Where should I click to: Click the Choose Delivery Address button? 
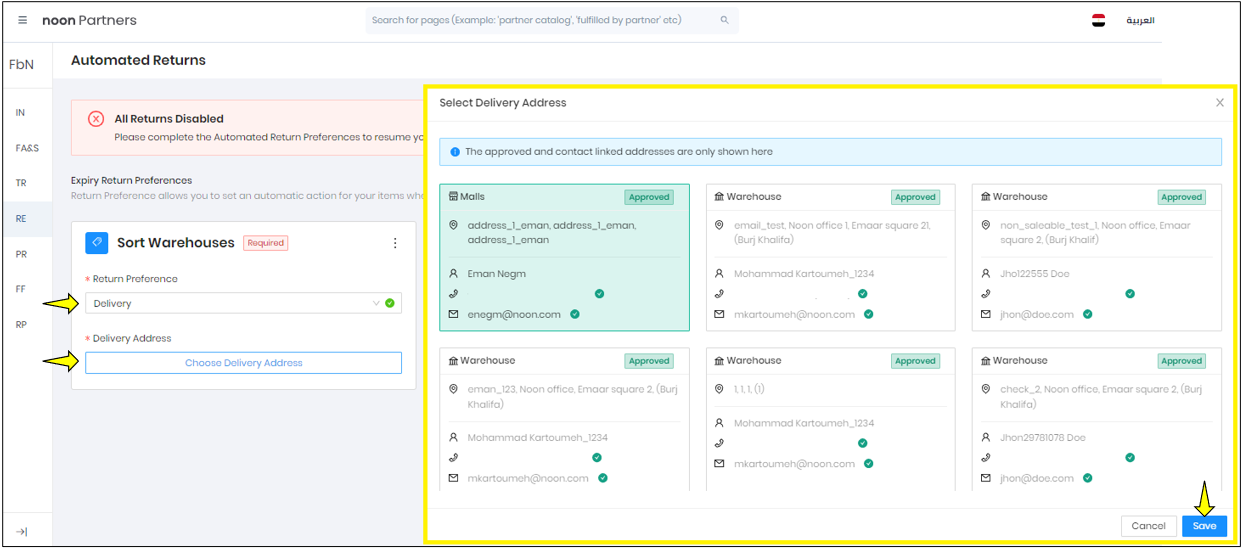point(243,363)
